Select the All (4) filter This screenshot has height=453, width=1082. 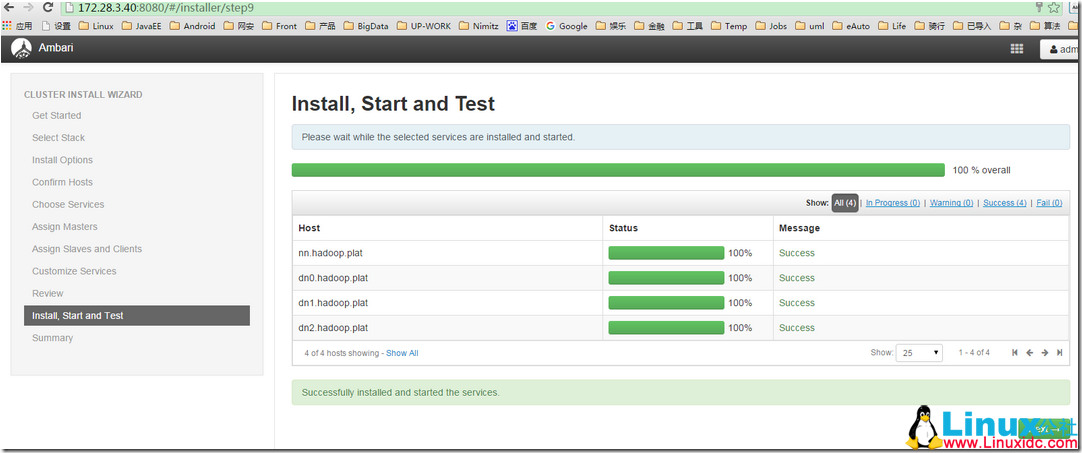pyautogui.click(x=845, y=203)
